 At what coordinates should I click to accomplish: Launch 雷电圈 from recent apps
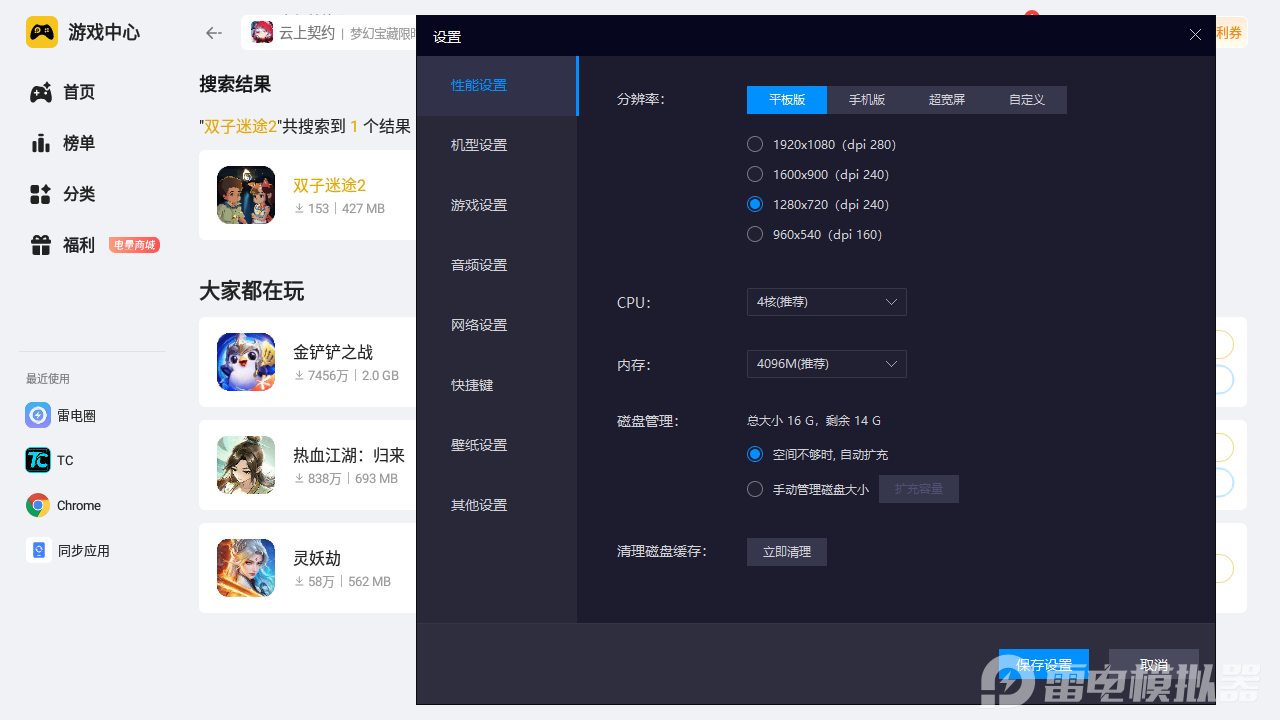click(61, 415)
